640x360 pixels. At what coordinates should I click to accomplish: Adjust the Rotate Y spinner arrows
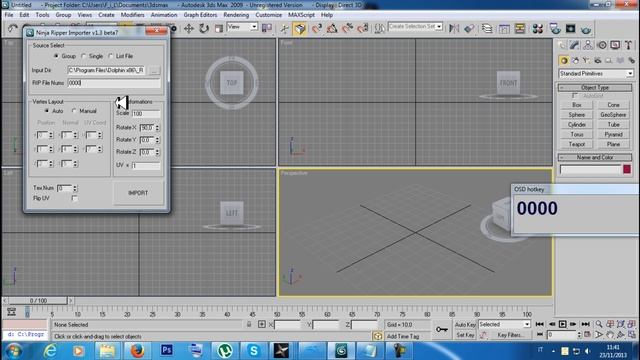pyautogui.click(x=158, y=140)
